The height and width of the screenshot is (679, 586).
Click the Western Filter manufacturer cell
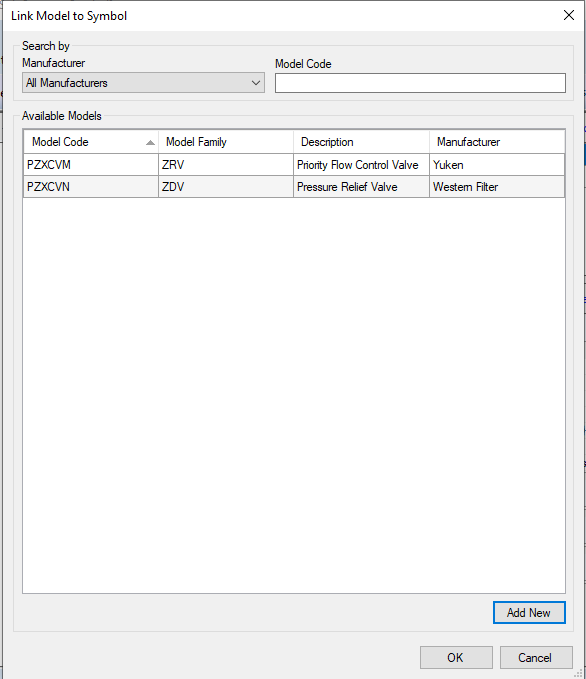point(497,187)
